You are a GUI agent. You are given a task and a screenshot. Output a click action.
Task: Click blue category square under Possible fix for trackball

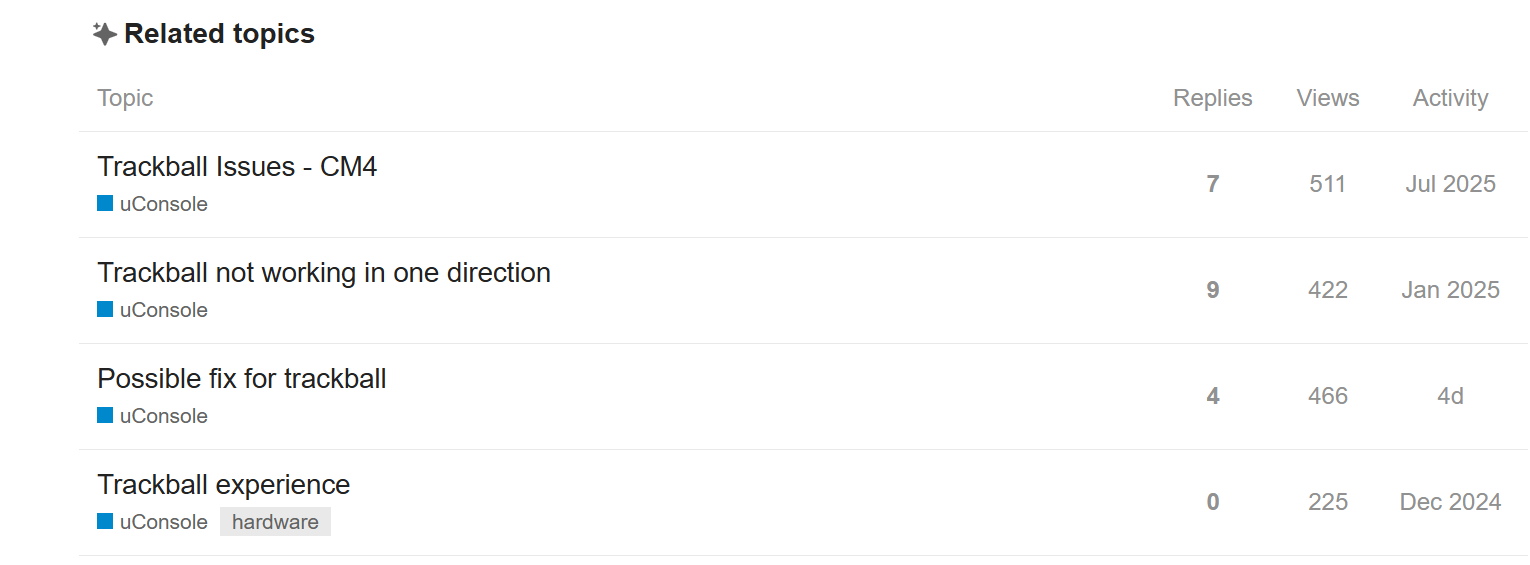click(x=105, y=415)
